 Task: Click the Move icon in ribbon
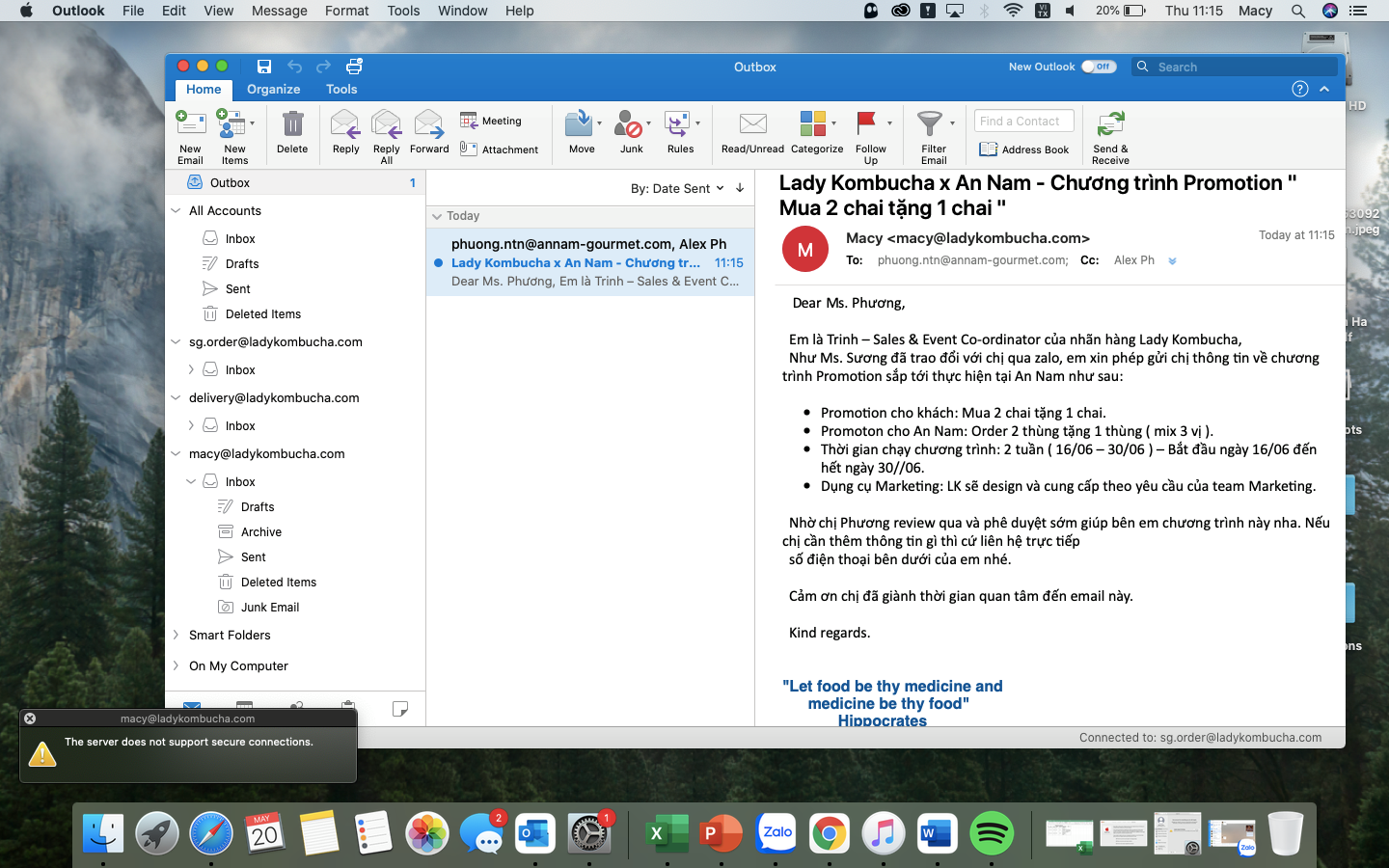click(x=579, y=124)
